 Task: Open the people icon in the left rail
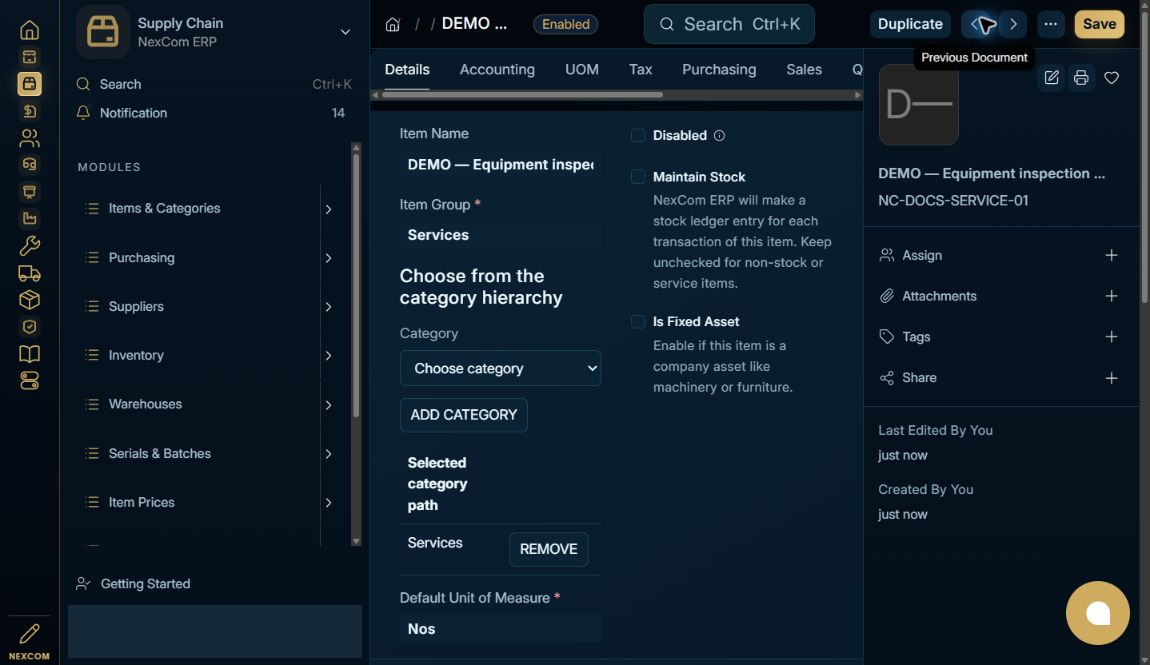(x=29, y=138)
